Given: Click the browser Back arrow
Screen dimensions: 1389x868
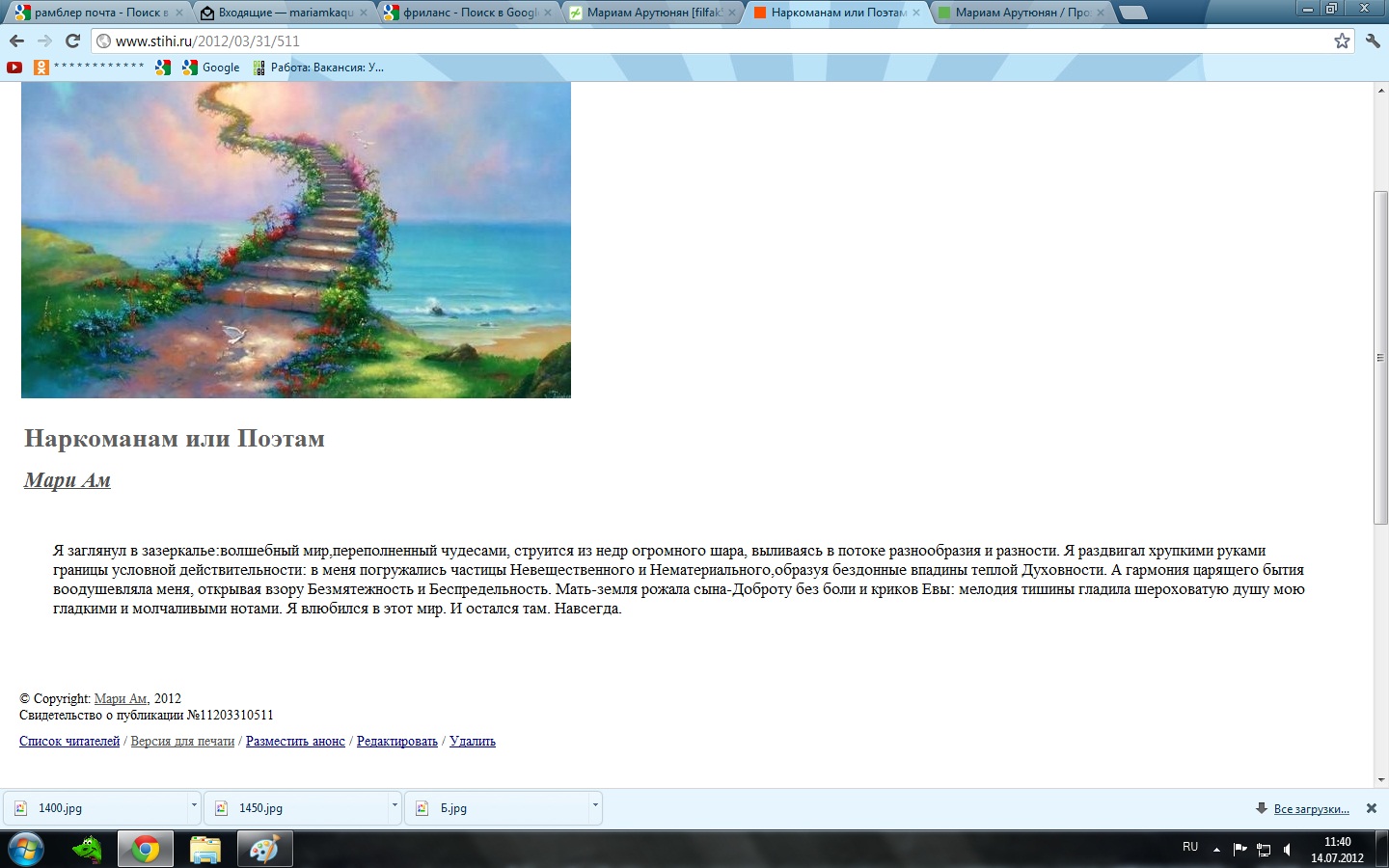Looking at the screenshot, I should 15,41.
